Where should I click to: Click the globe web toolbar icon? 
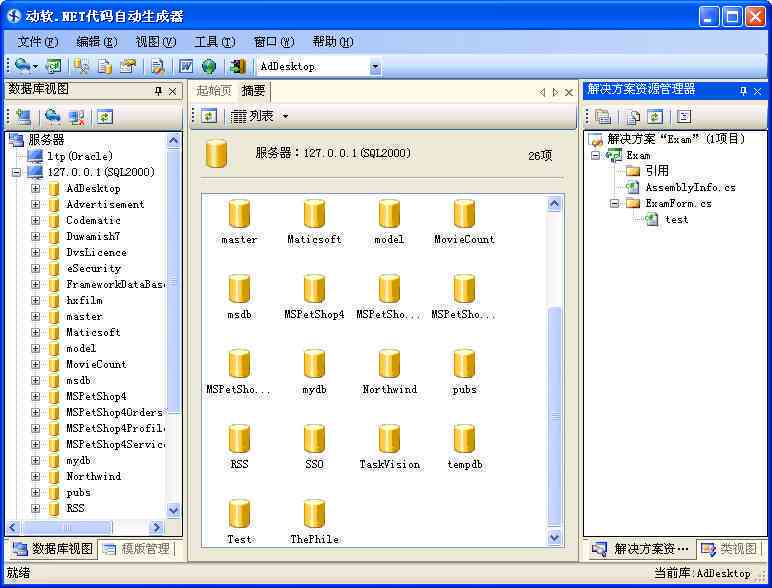click(209, 66)
